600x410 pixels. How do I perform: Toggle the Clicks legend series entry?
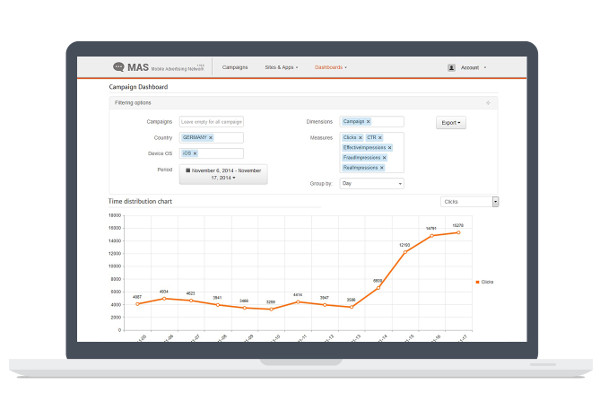click(484, 282)
